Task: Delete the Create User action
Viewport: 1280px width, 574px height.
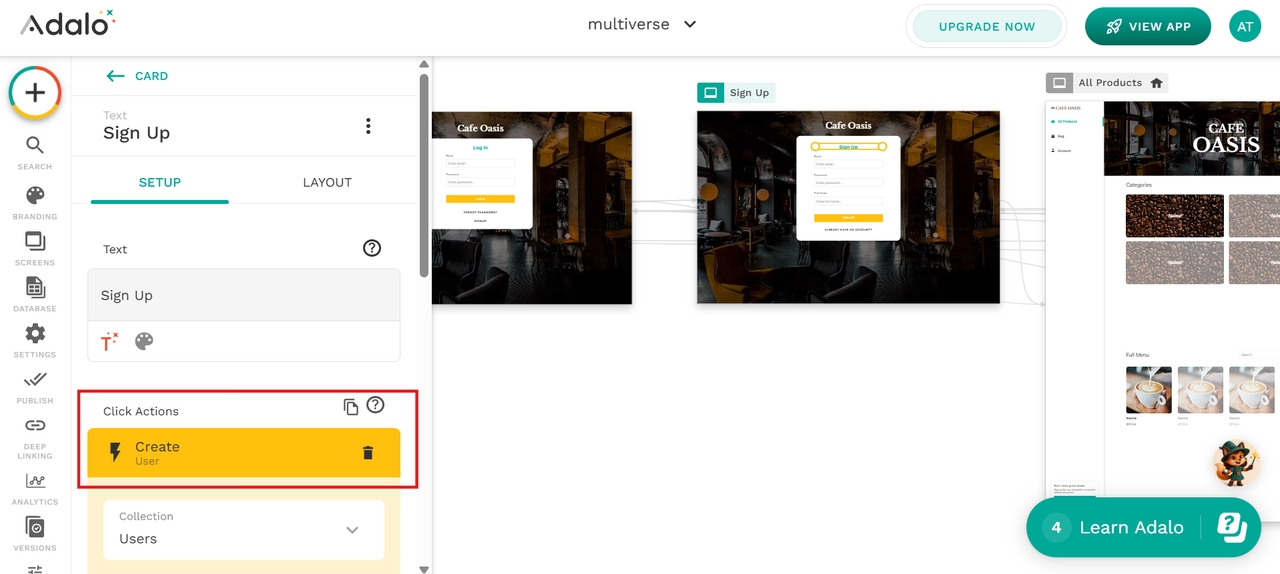Action: coord(368,453)
